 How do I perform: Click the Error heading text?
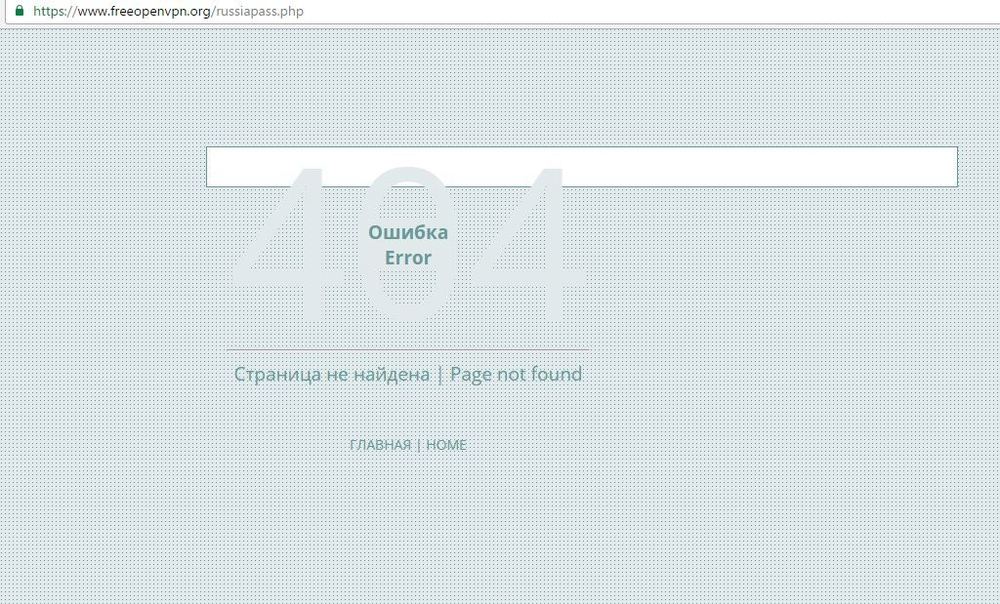click(x=408, y=258)
